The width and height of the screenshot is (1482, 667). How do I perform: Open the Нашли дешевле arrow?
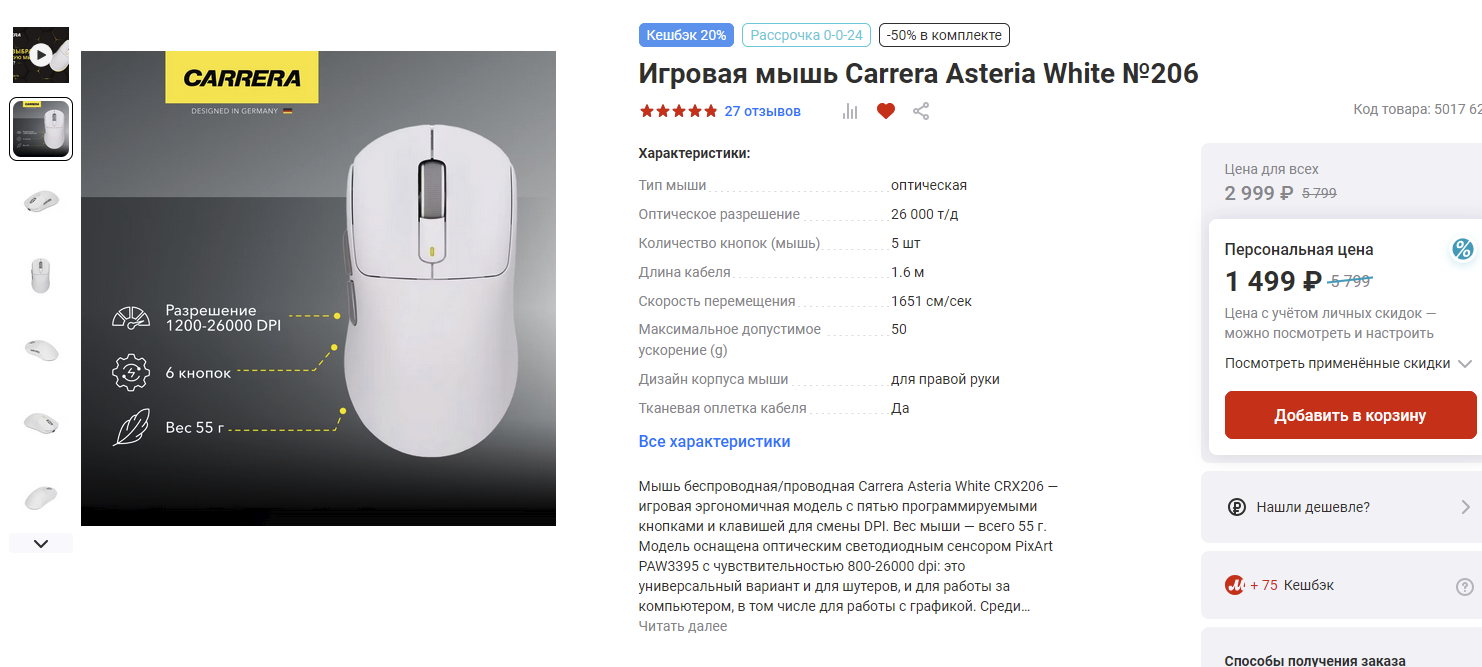coord(1466,507)
